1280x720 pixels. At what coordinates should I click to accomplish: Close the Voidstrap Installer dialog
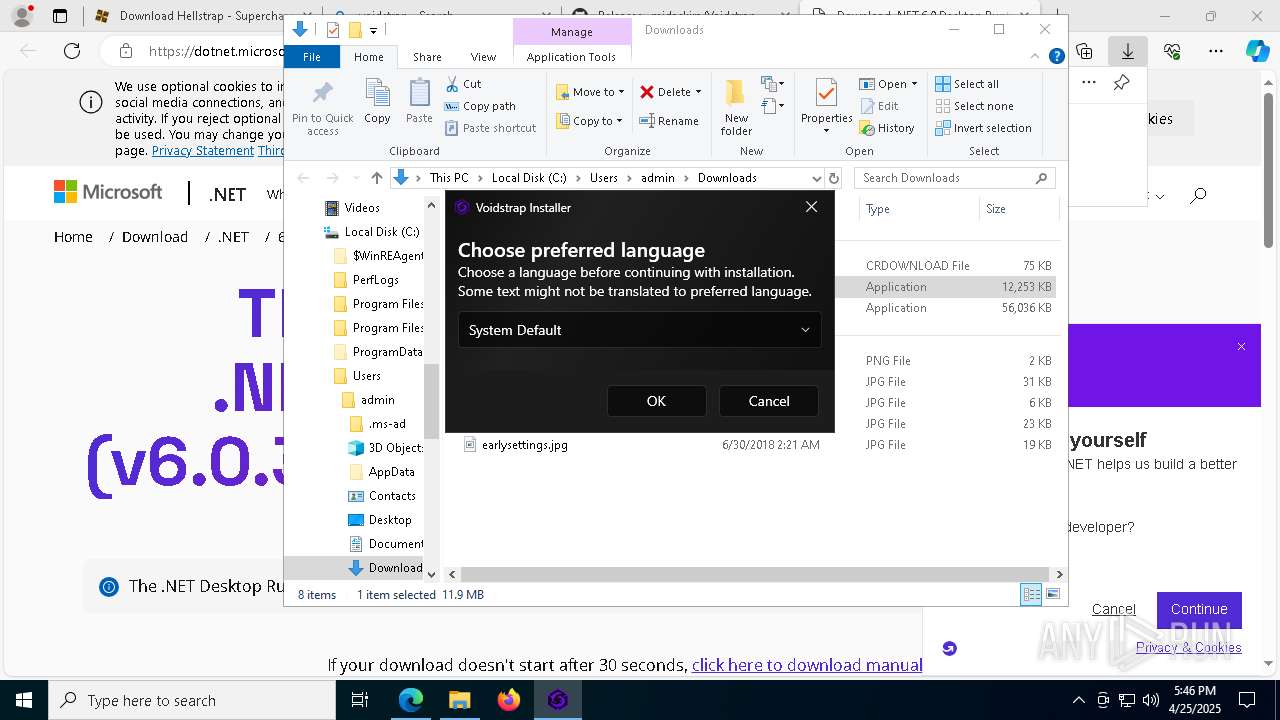coord(811,207)
